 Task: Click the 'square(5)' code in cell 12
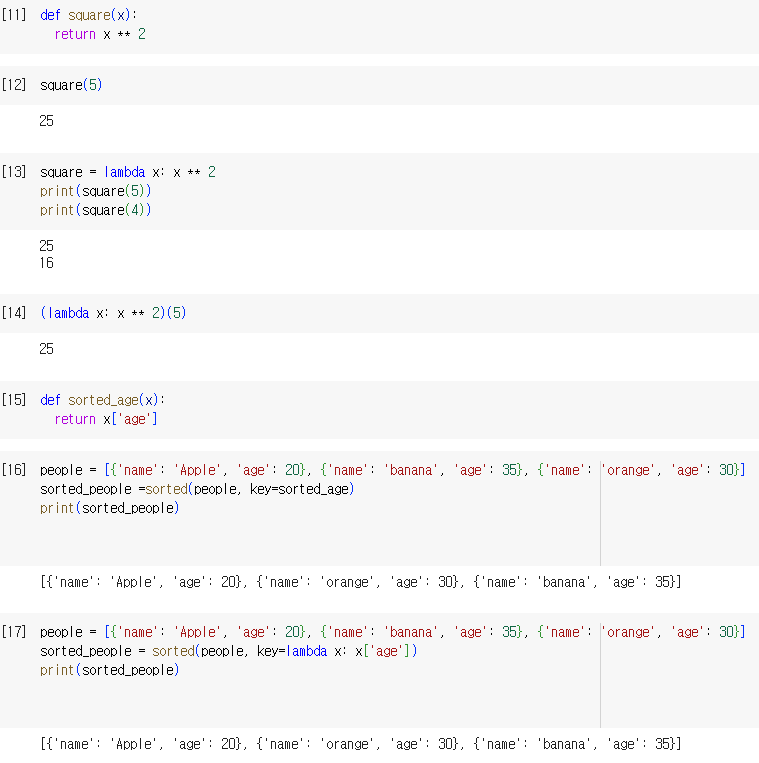point(71,85)
